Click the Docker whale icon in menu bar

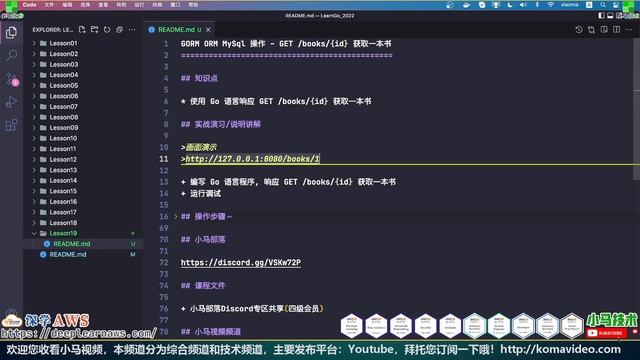(x=466, y=5)
